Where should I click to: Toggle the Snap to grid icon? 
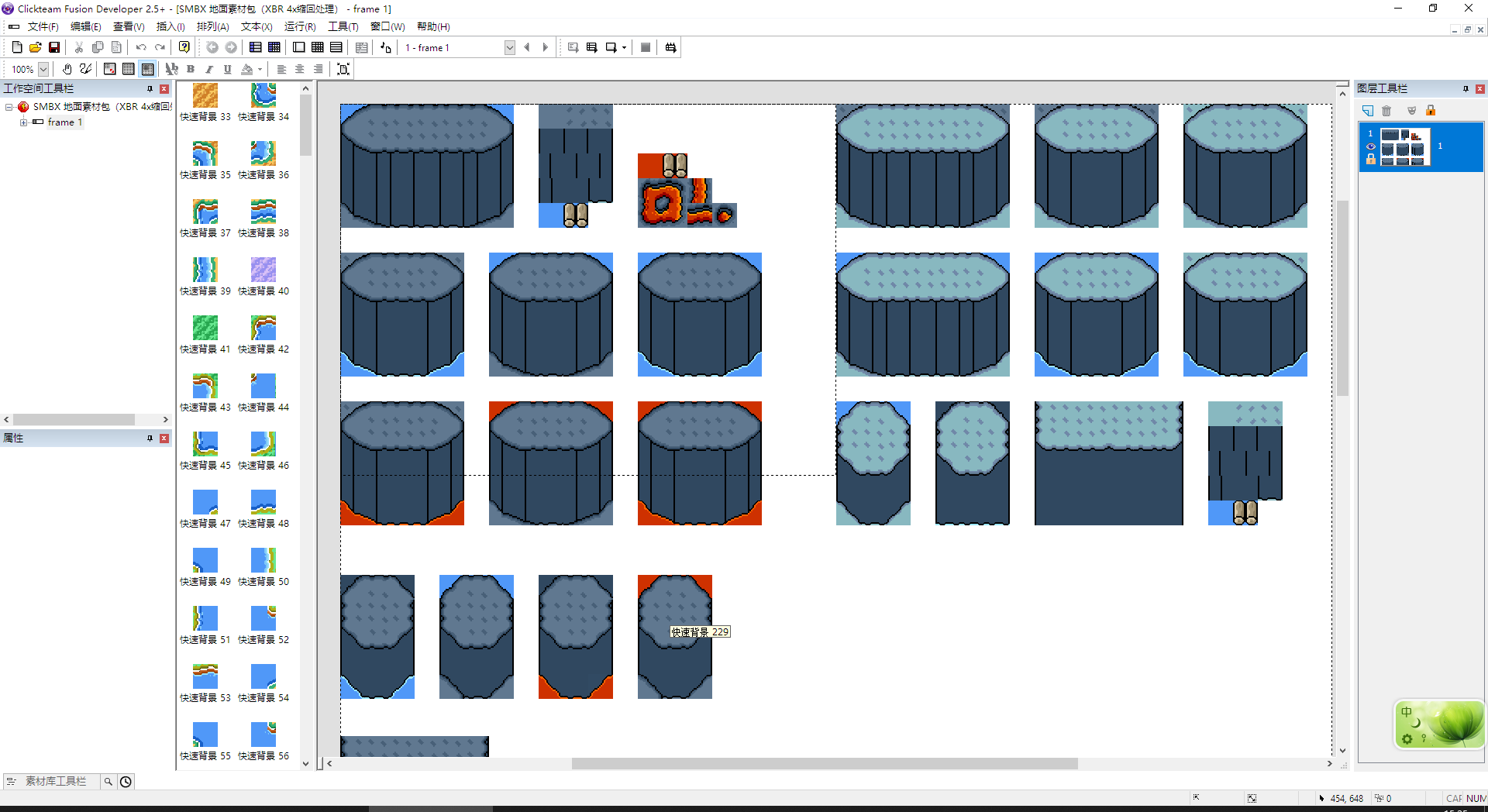(110, 69)
